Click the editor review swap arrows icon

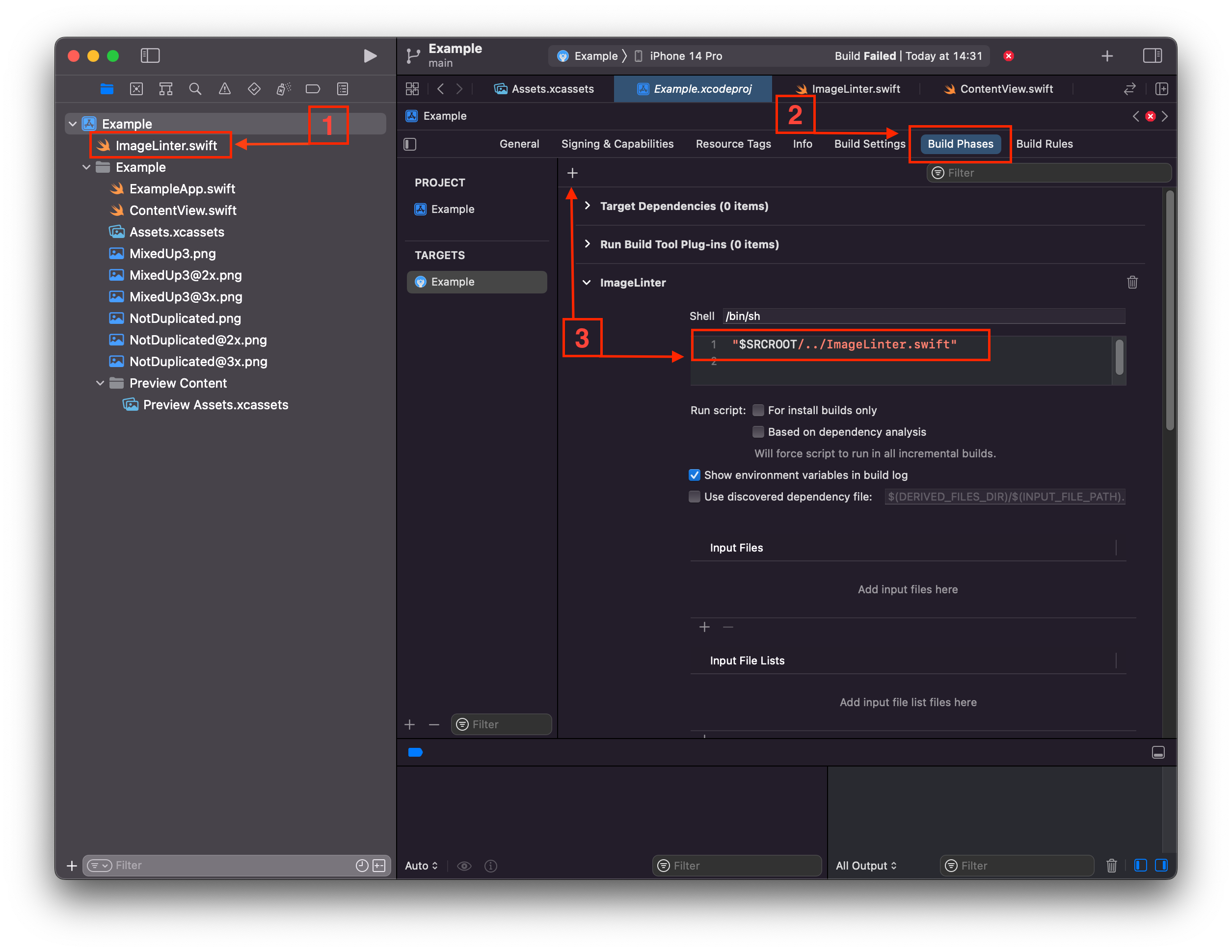1129,88
